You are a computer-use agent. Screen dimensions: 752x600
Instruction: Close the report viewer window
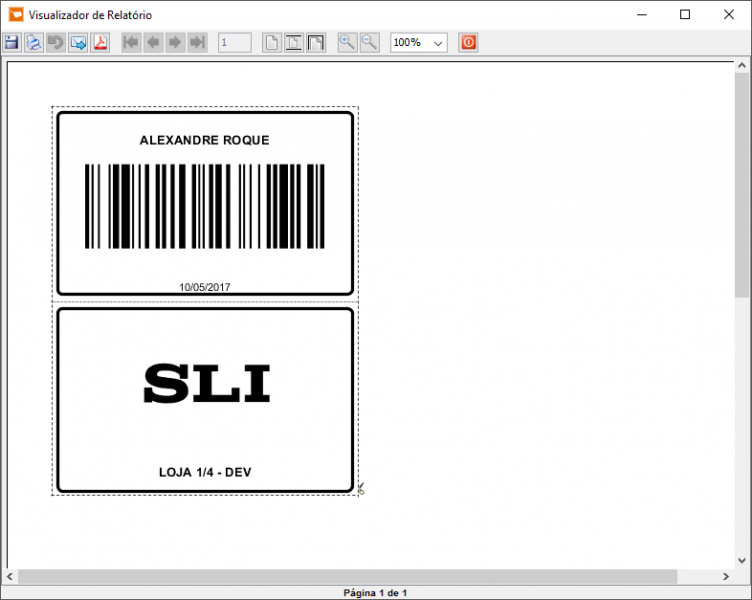coord(728,15)
